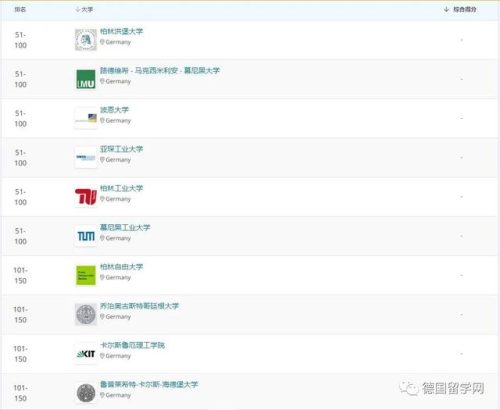The height and width of the screenshot is (410, 500).
Task: Click Germany text under 波恩大学
Action: 118,121
